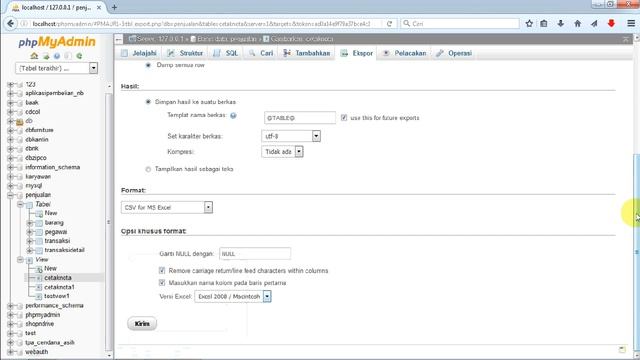Viewport: 640px width, 360px height.
Task: Open Firefox downloads with the dark arrow icon
Action: click(x=560, y=24)
